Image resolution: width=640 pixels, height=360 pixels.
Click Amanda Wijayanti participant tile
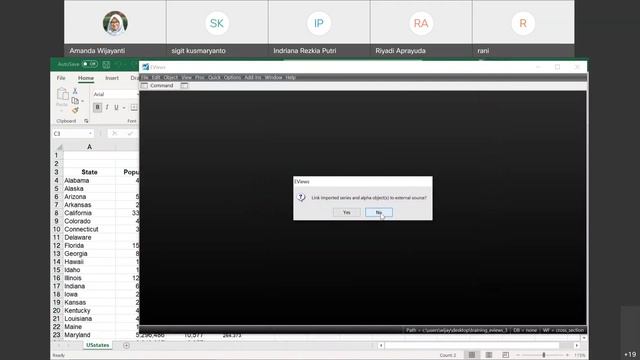point(115,29)
